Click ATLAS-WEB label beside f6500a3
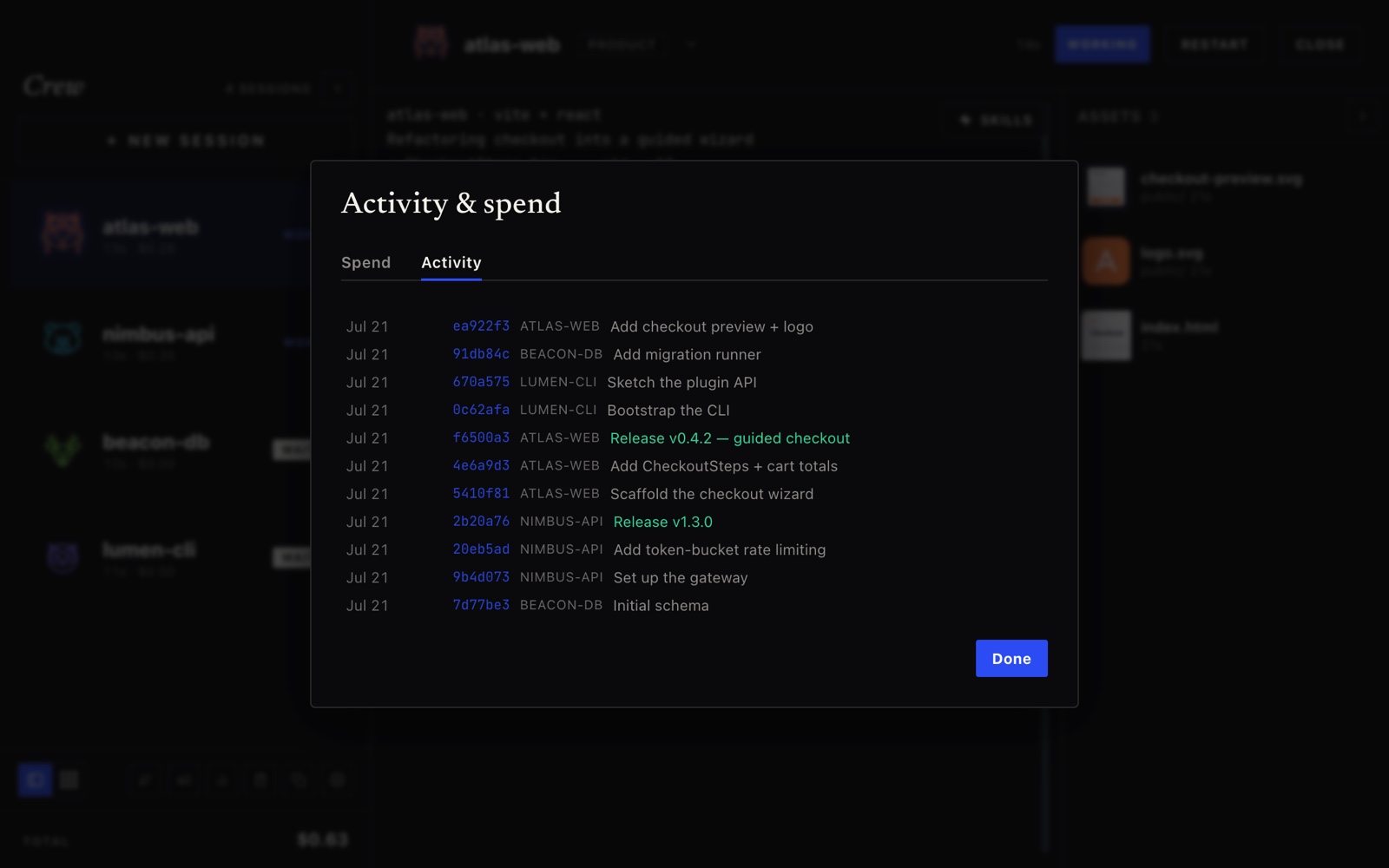The width and height of the screenshot is (1389, 868). [x=560, y=437]
